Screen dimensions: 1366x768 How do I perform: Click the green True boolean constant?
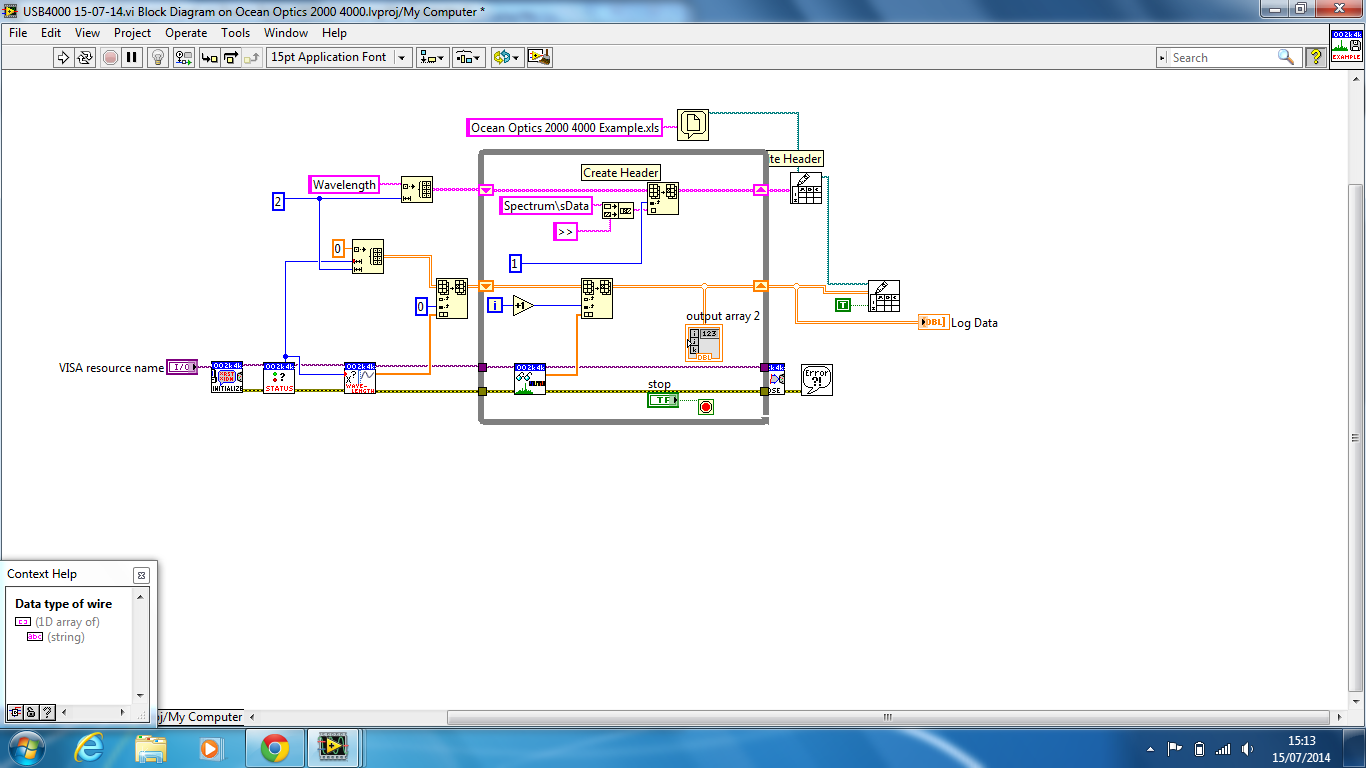(x=843, y=305)
